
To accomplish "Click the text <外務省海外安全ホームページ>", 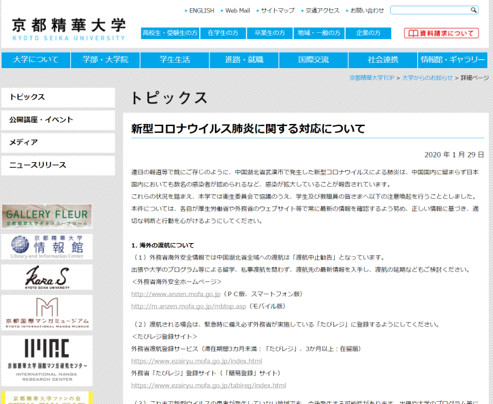I will click(176, 282).
